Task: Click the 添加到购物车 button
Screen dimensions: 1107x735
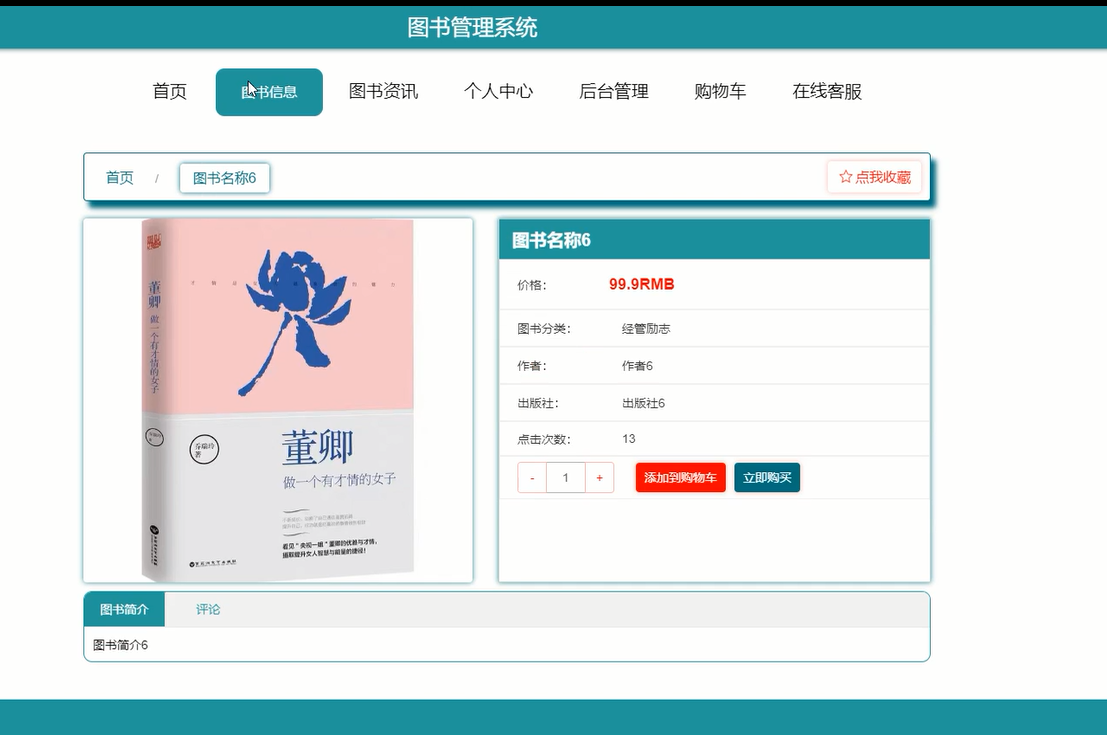Action: coord(681,478)
